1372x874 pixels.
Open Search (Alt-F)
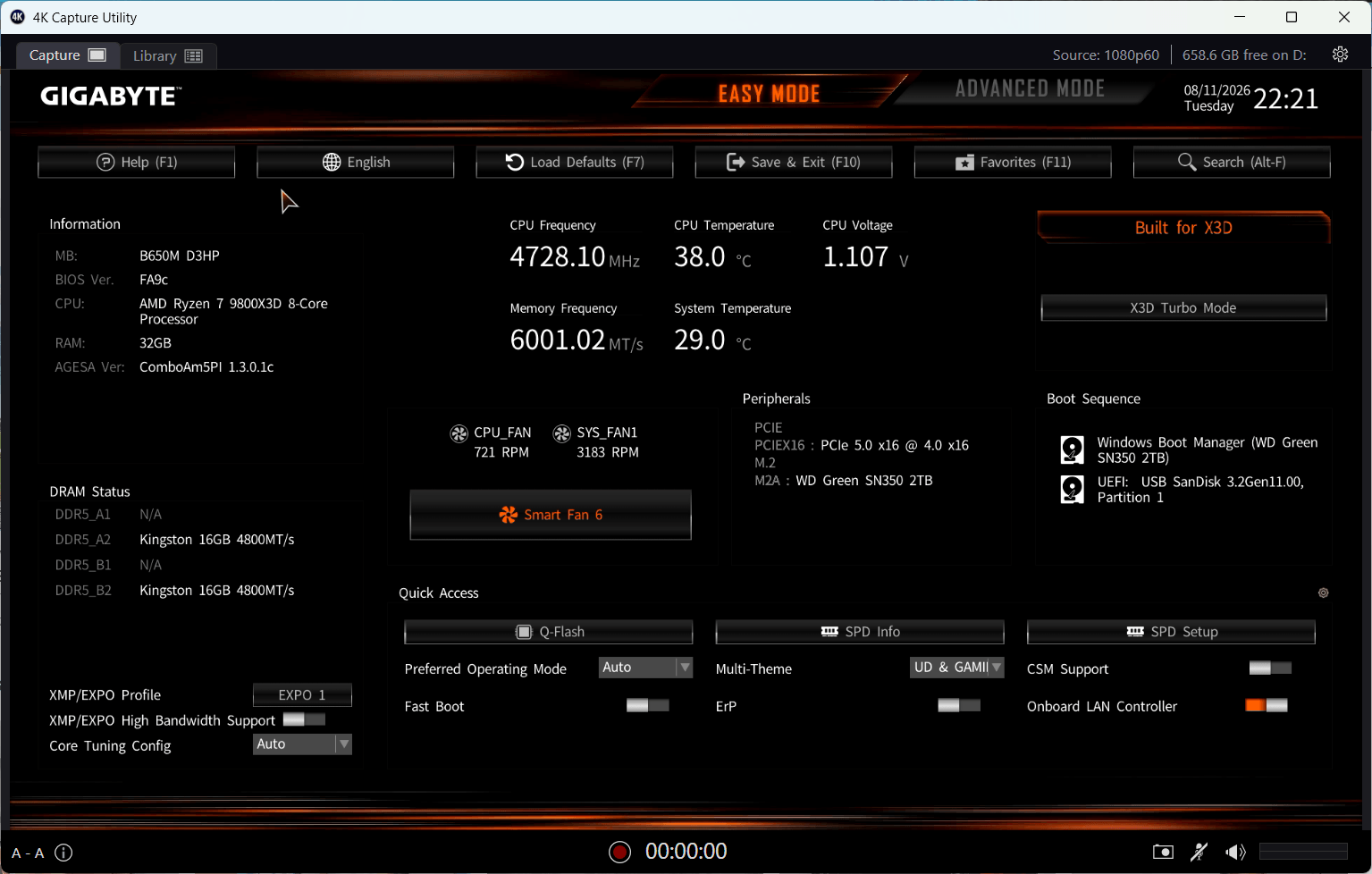point(1232,162)
